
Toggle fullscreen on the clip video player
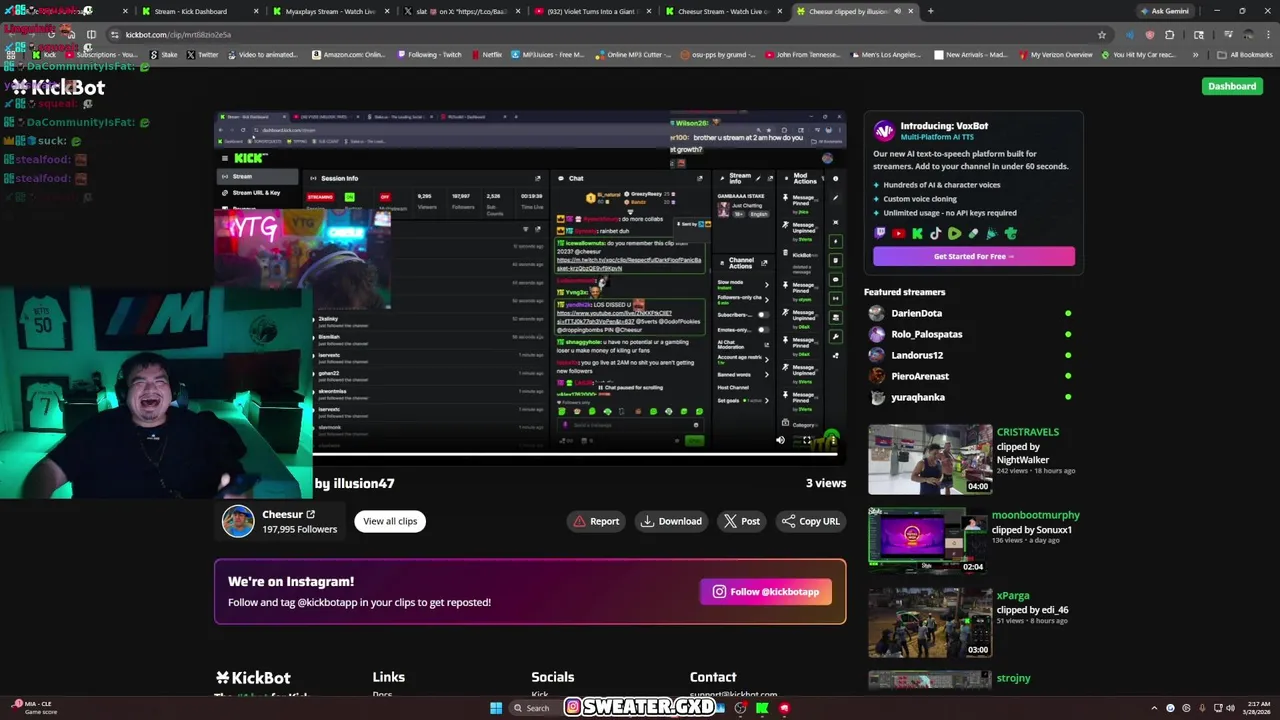[x=807, y=440]
